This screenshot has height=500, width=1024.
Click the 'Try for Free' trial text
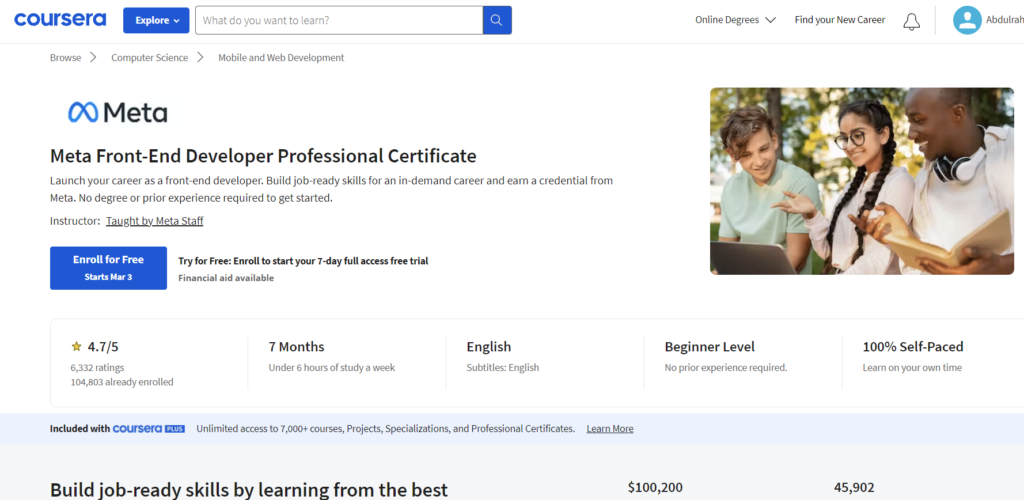pyautogui.click(x=303, y=261)
